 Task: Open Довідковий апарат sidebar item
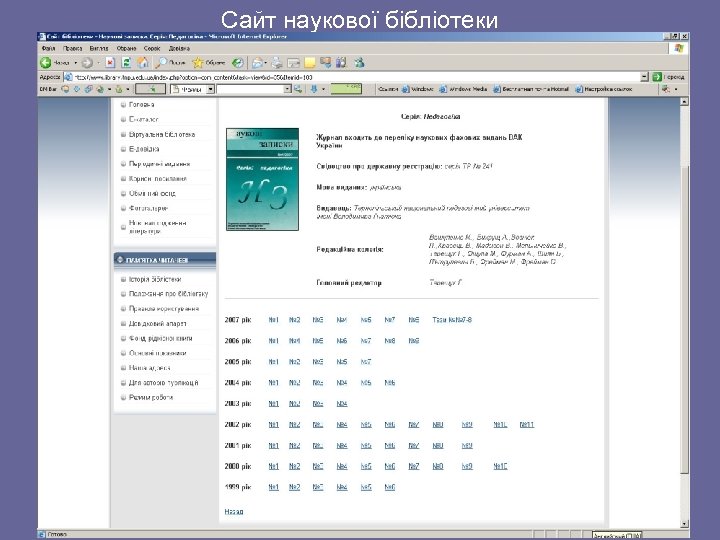tap(158, 323)
